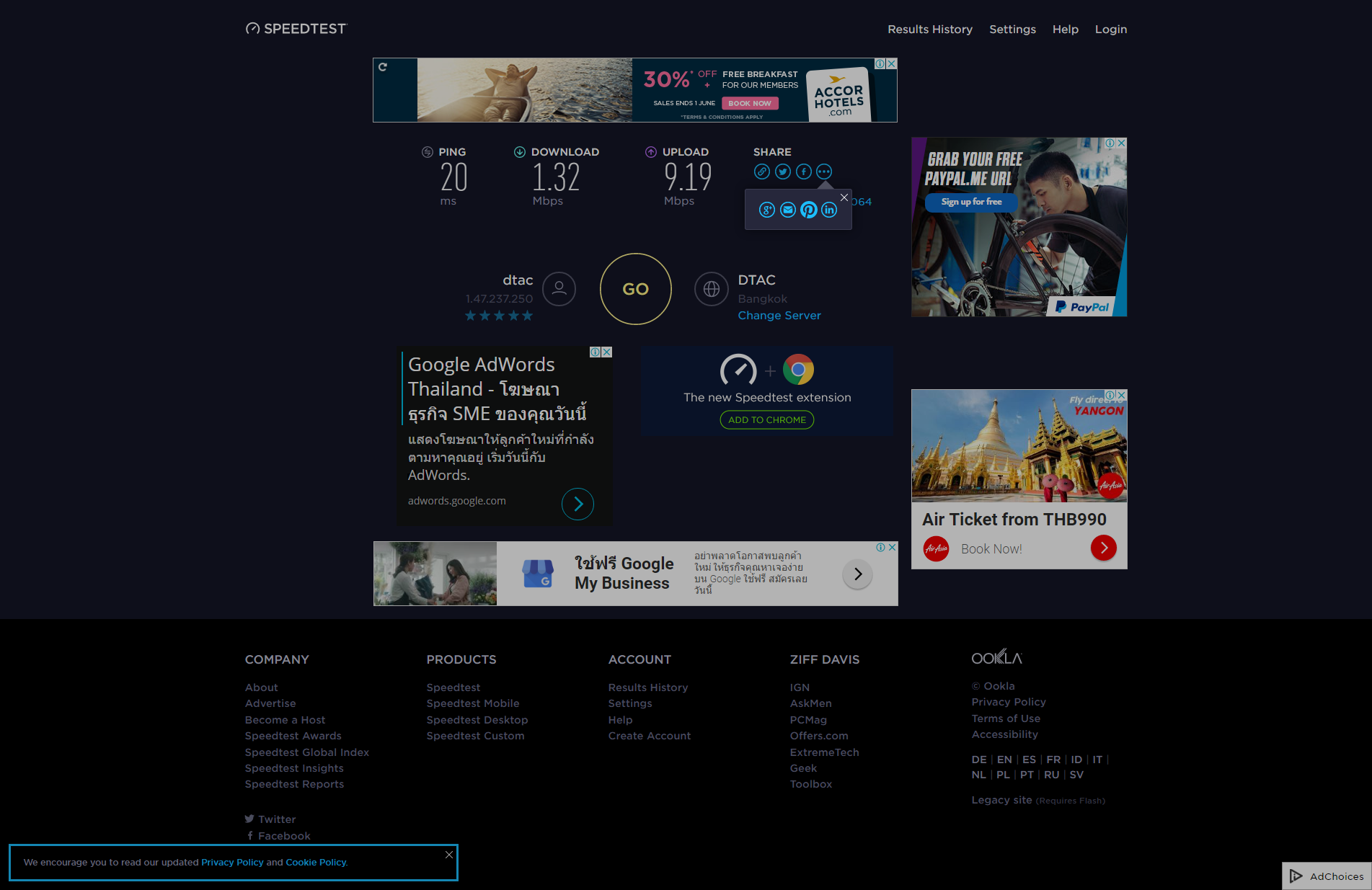Open the Facebook footer link

pyautogui.click(x=278, y=836)
